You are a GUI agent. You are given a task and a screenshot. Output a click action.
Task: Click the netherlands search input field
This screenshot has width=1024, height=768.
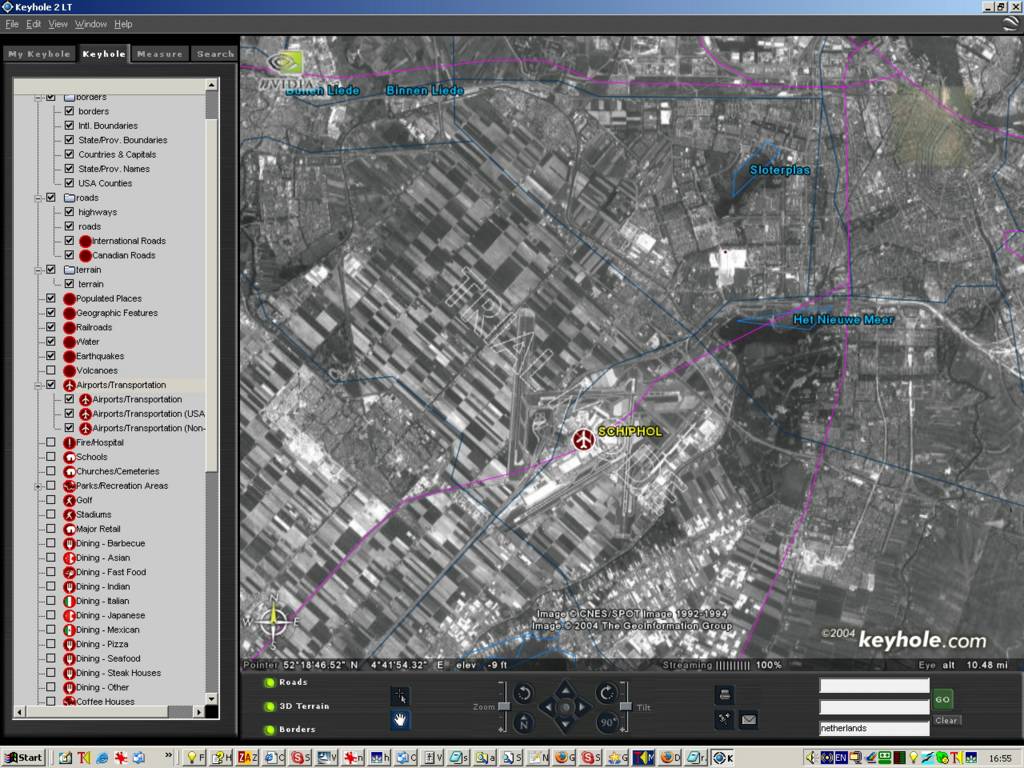click(x=874, y=728)
